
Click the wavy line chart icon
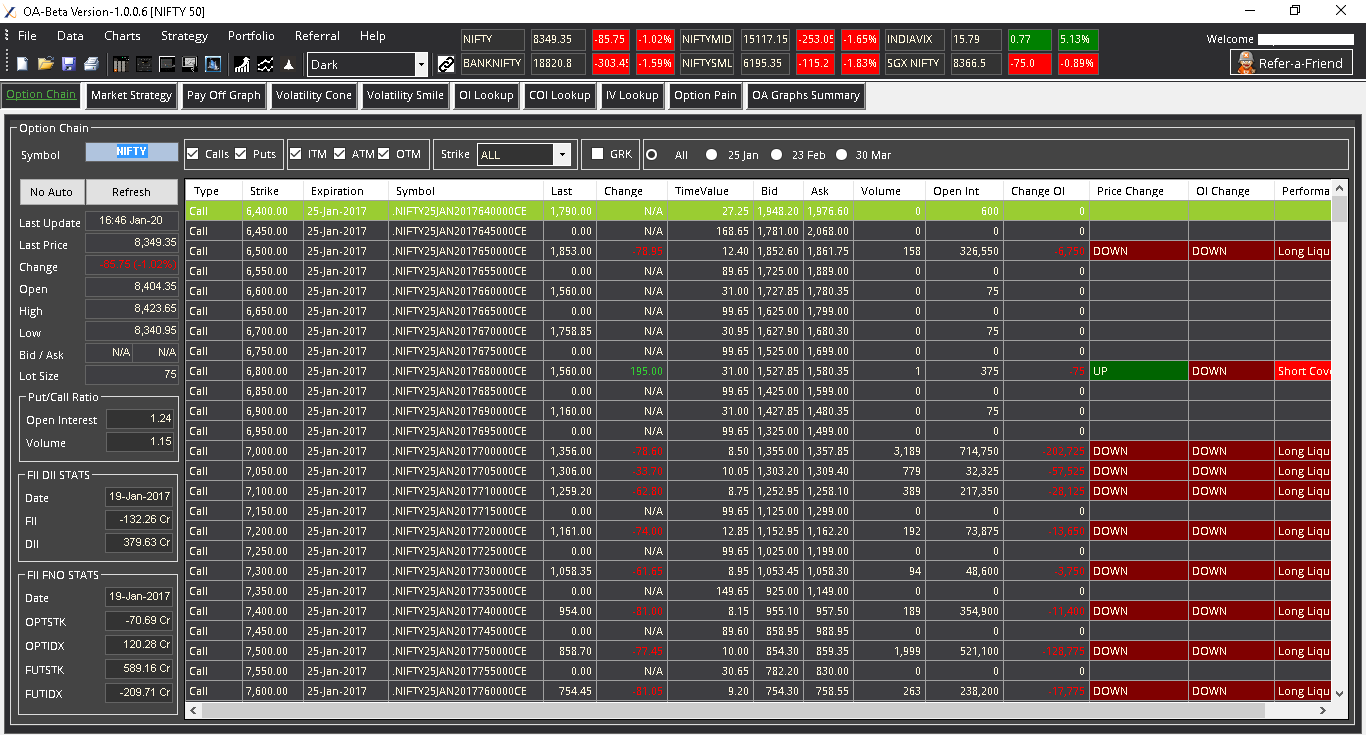click(x=266, y=64)
